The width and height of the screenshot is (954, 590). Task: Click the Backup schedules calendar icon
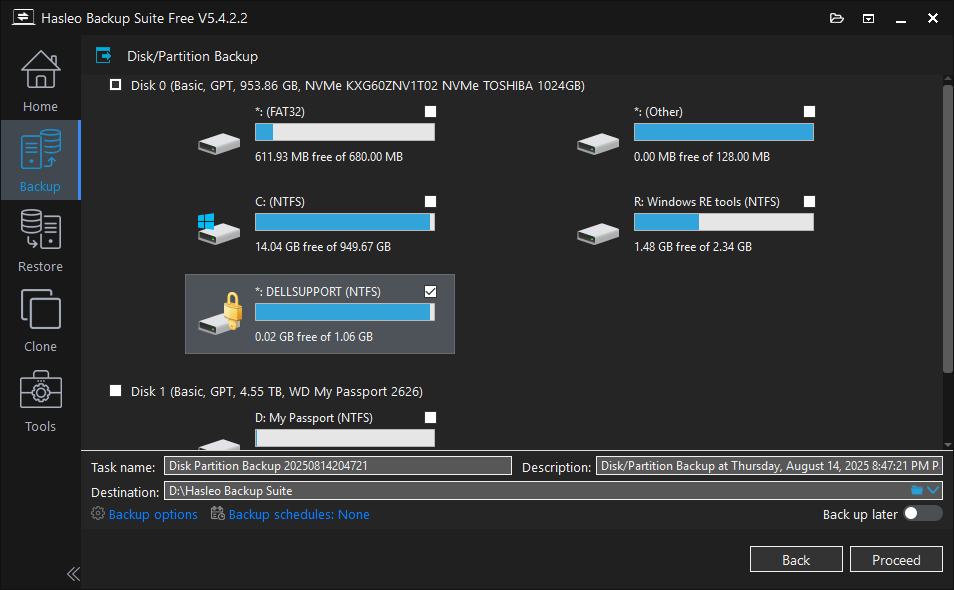click(x=217, y=513)
